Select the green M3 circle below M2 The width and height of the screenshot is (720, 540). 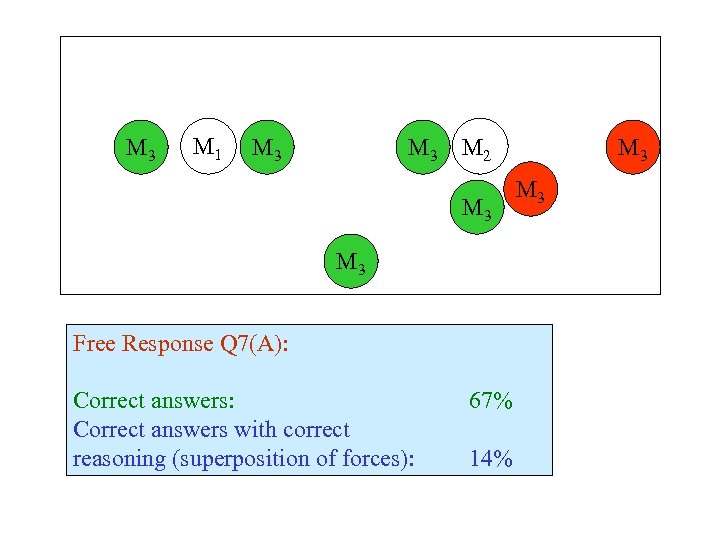[476, 208]
